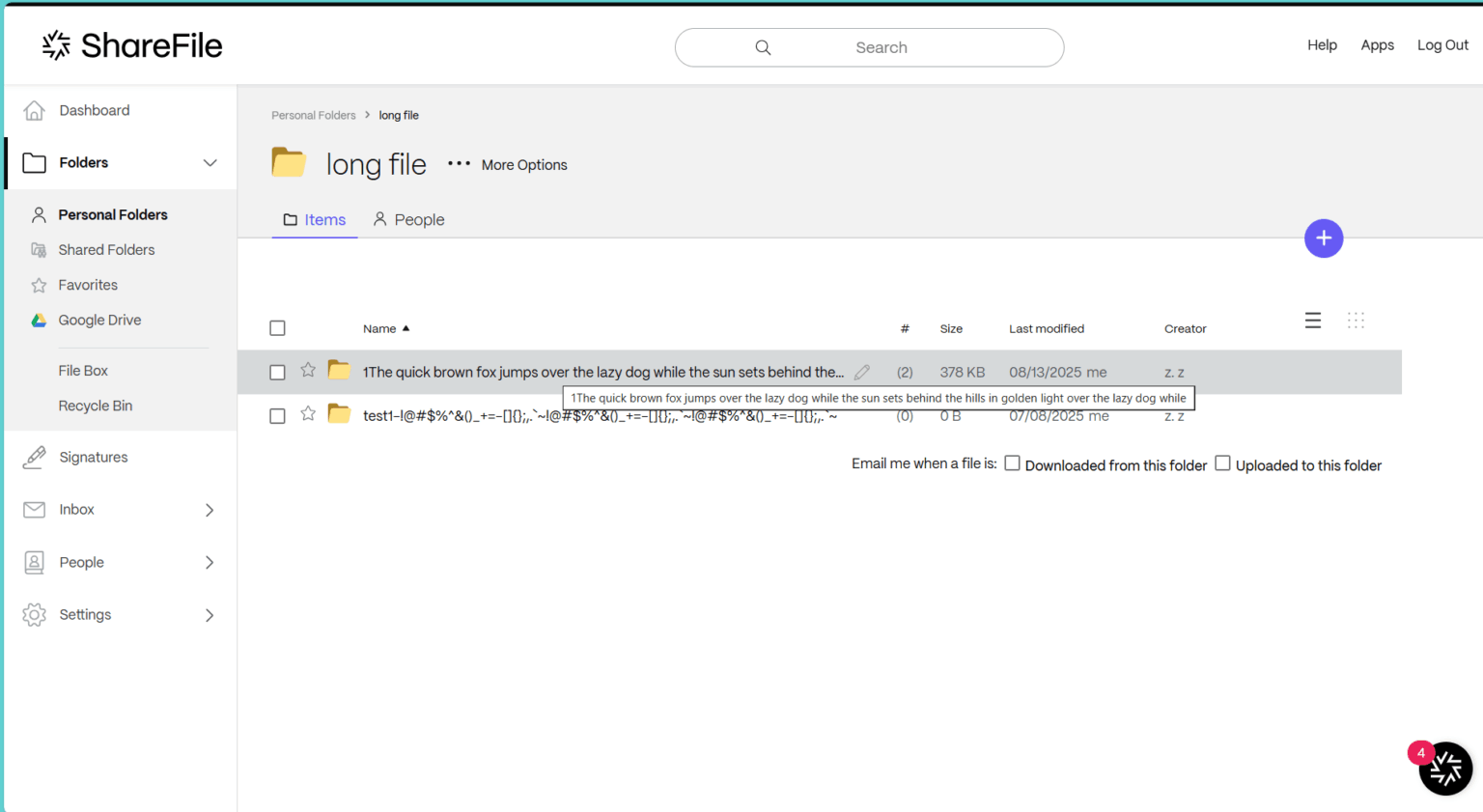Expand the Settings section

209,614
